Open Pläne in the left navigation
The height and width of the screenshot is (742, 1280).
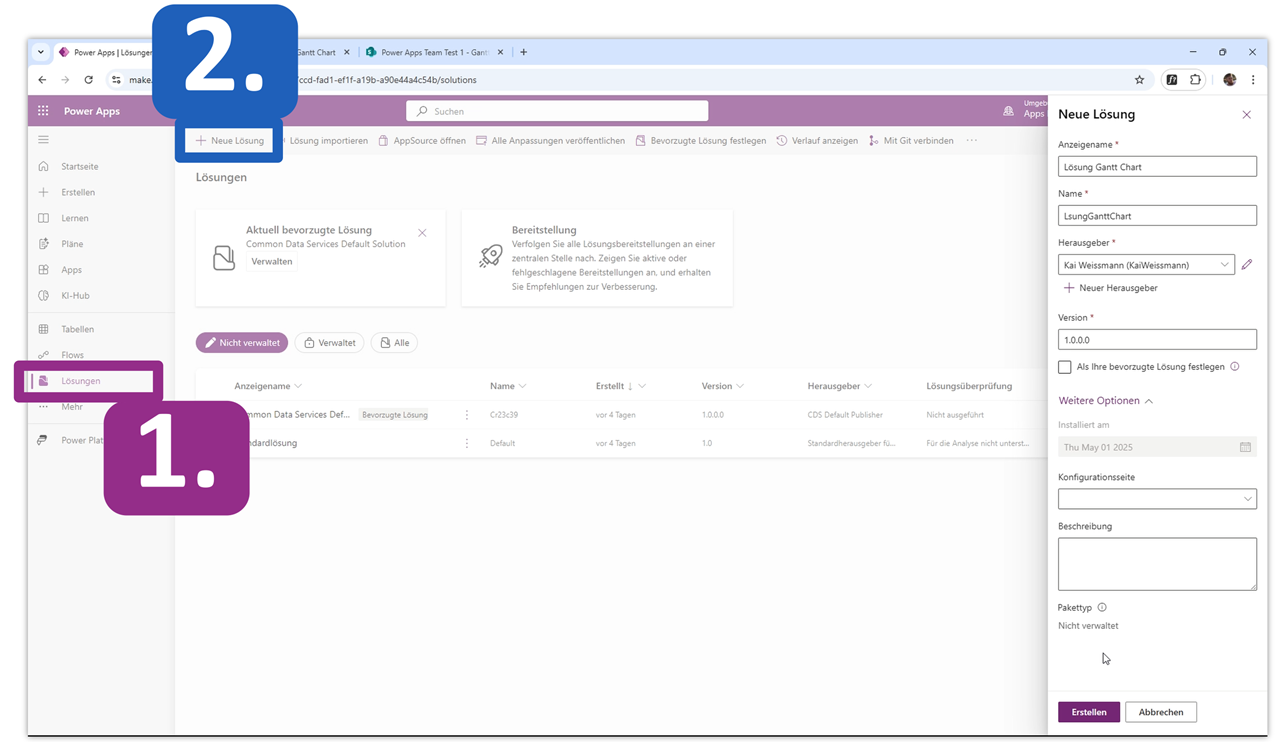[x=72, y=244]
